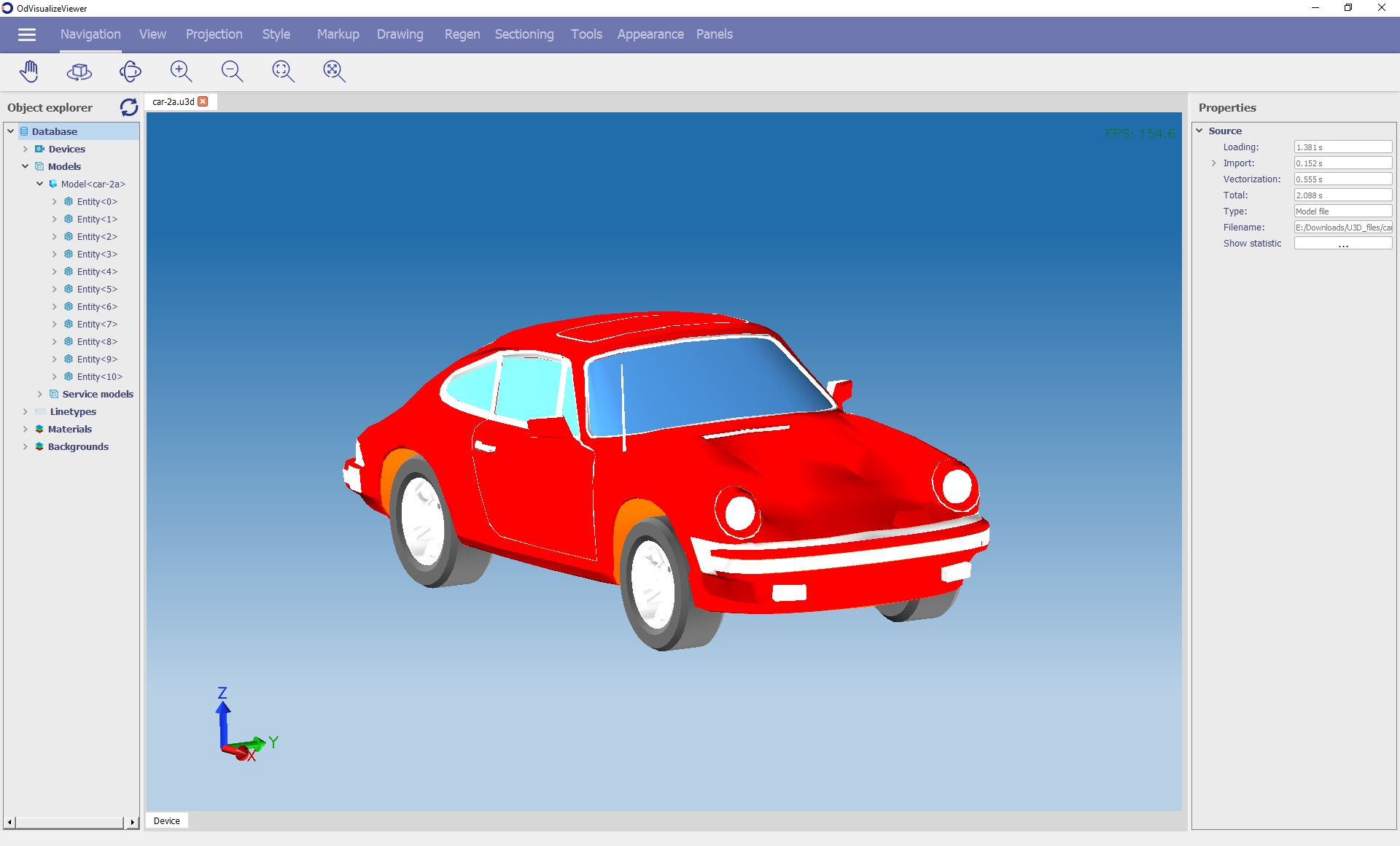Expand the Service models tree node
The width and height of the screenshot is (1400, 846).
(x=37, y=393)
